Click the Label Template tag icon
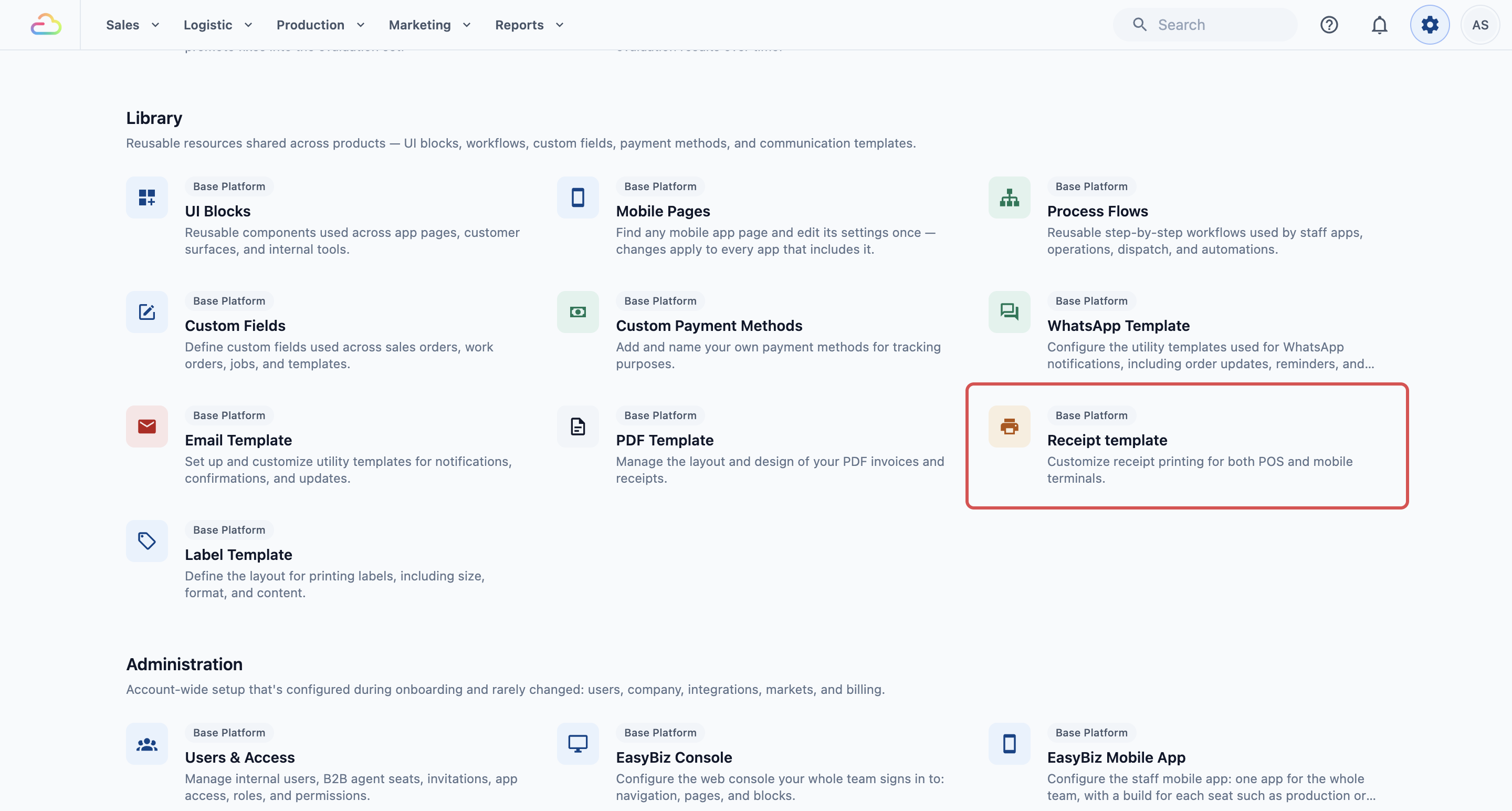 tap(147, 541)
